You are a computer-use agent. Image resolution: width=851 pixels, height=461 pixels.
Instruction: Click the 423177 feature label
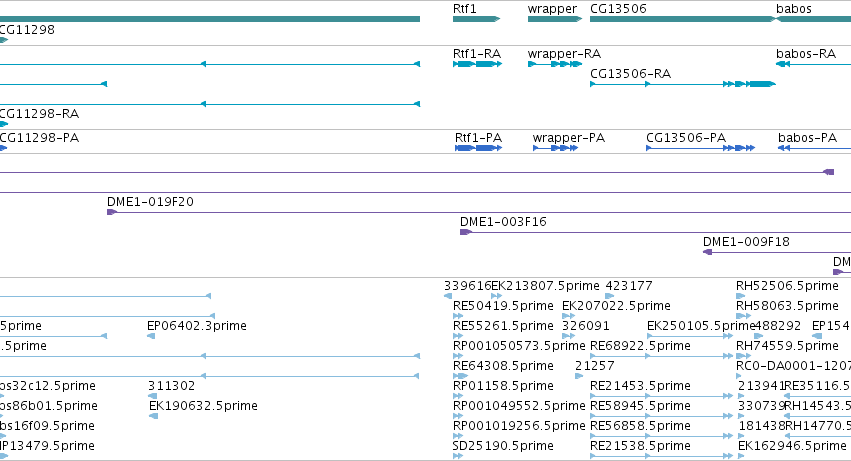pyautogui.click(x=629, y=286)
